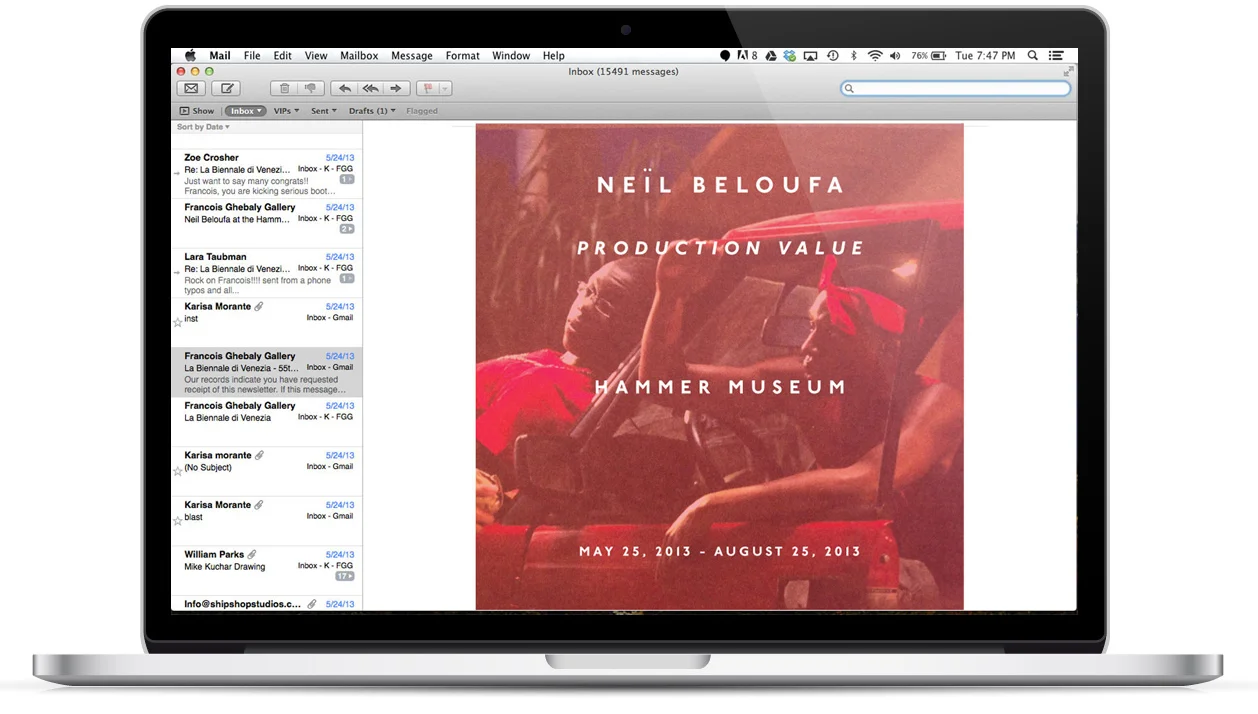
Task: Open the Mailbox menu
Action: [359, 56]
